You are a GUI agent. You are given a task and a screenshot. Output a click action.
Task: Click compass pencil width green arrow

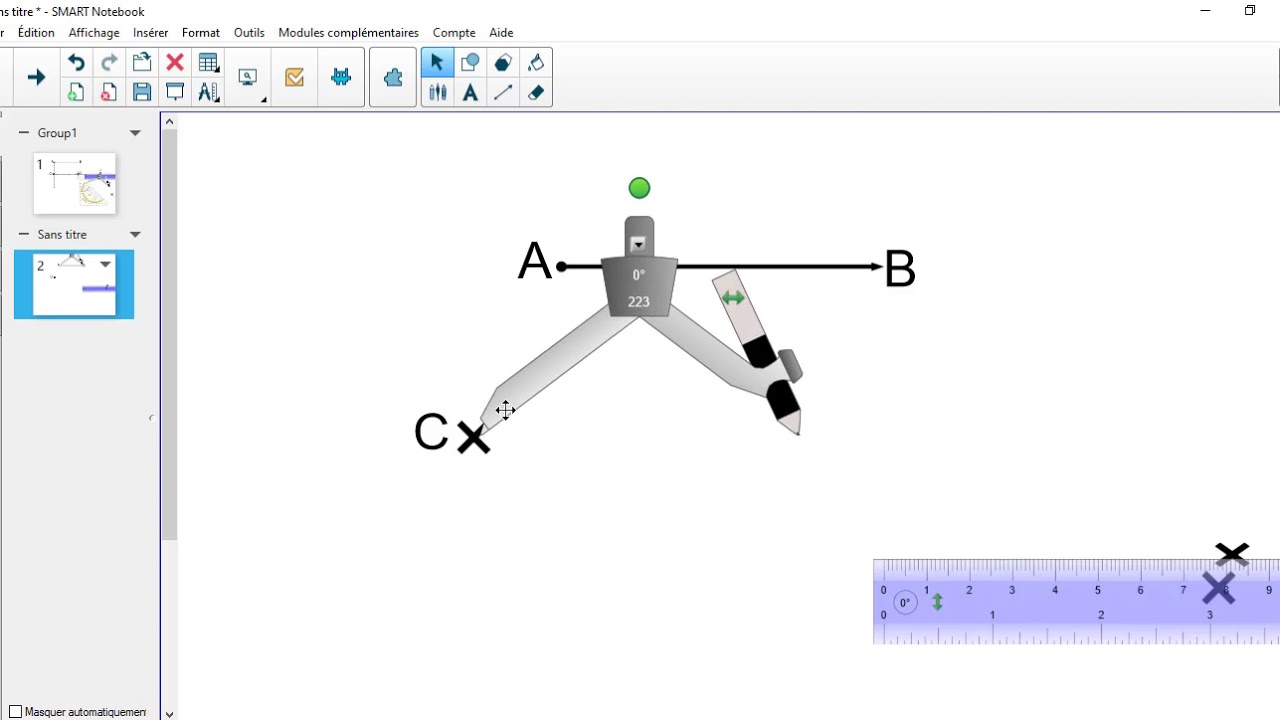pyautogui.click(x=733, y=298)
